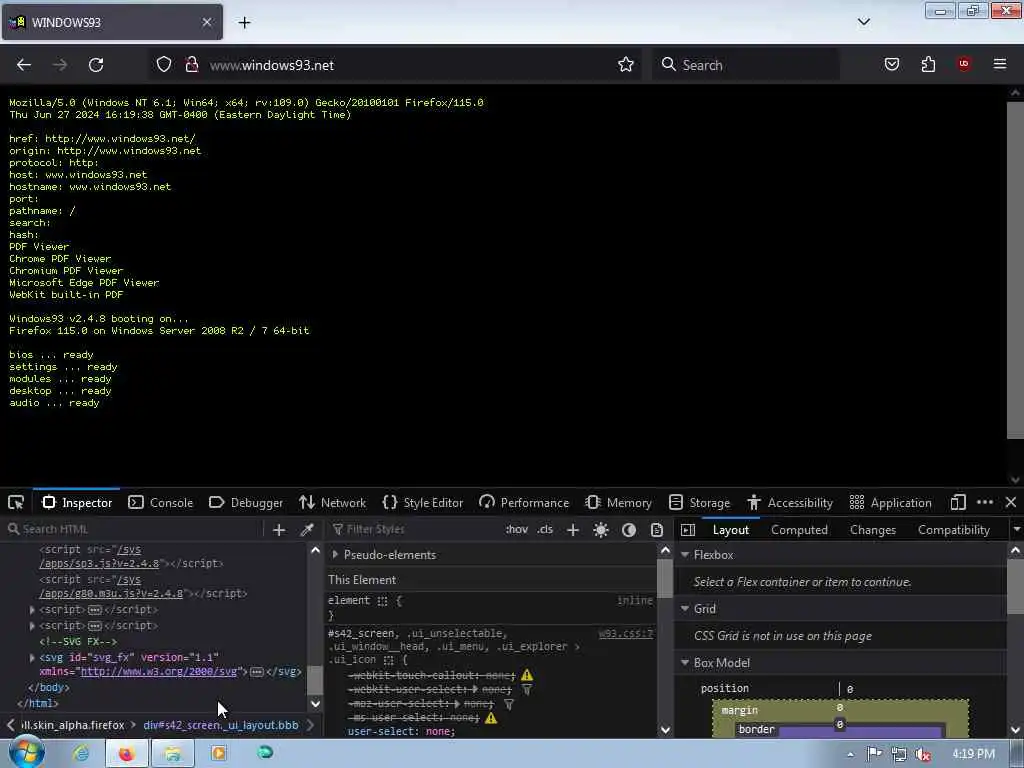
Task: Open the Application tab
Action: click(890, 502)
